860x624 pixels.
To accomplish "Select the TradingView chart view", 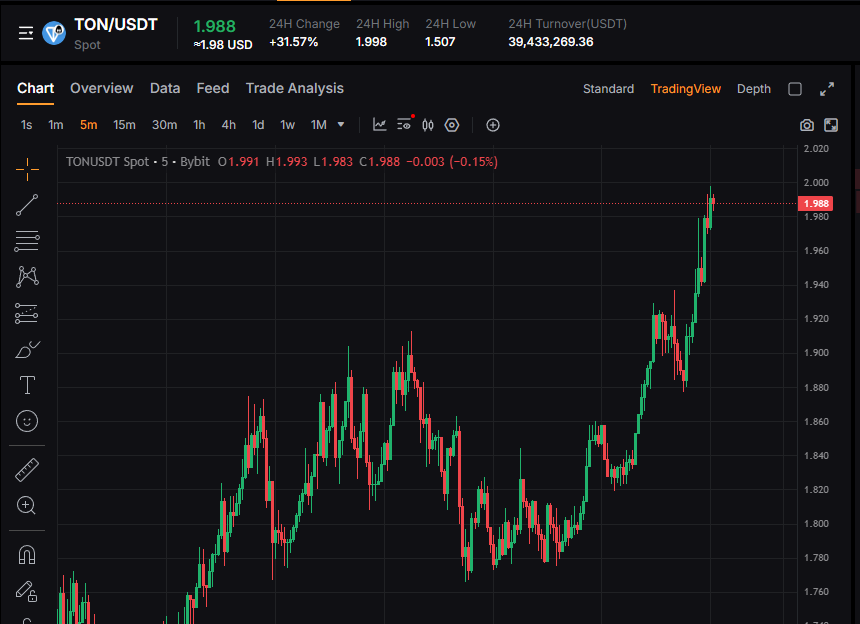I will click(686, 89).
